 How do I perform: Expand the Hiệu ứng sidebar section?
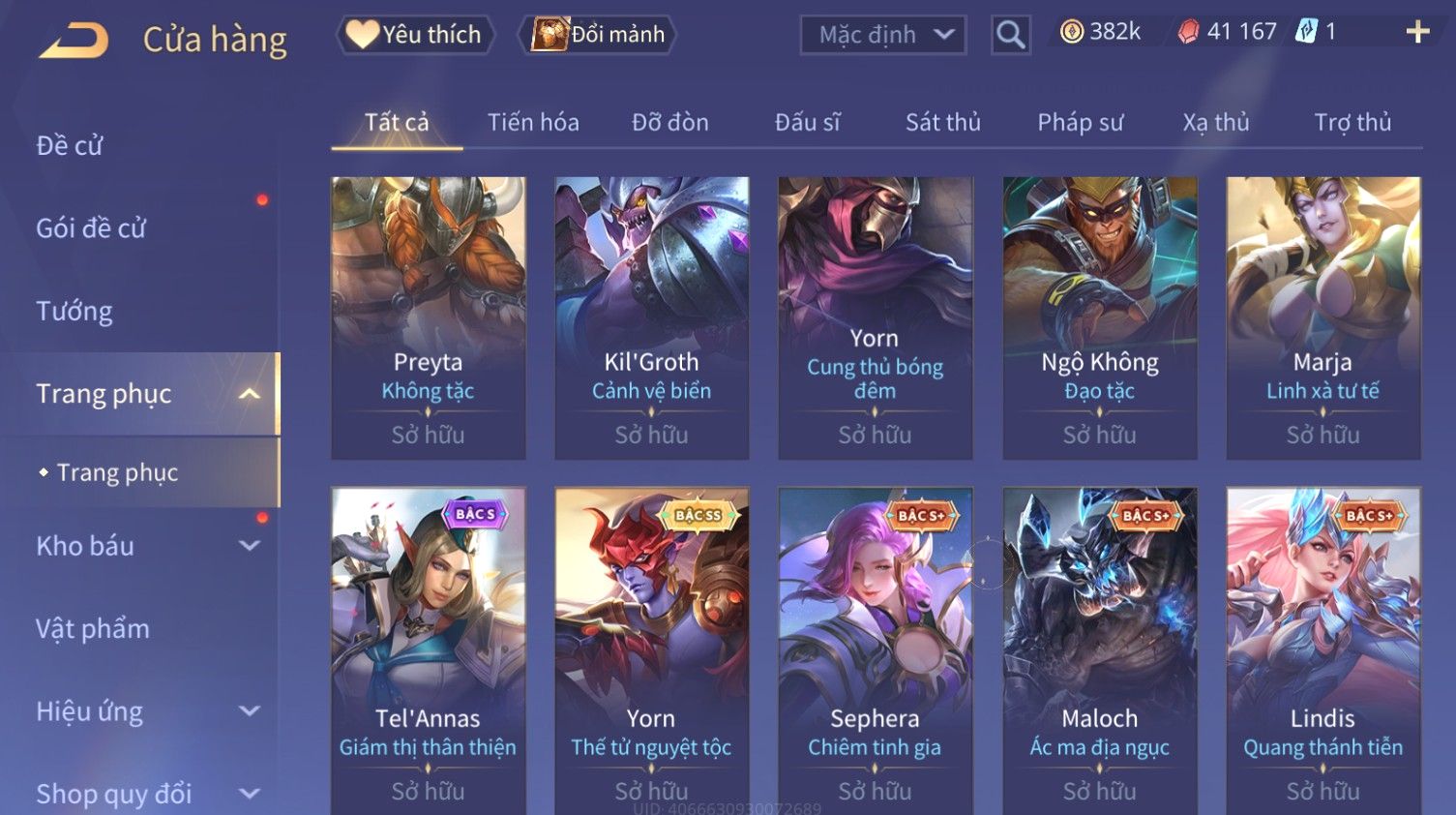(x=249, y=711)
